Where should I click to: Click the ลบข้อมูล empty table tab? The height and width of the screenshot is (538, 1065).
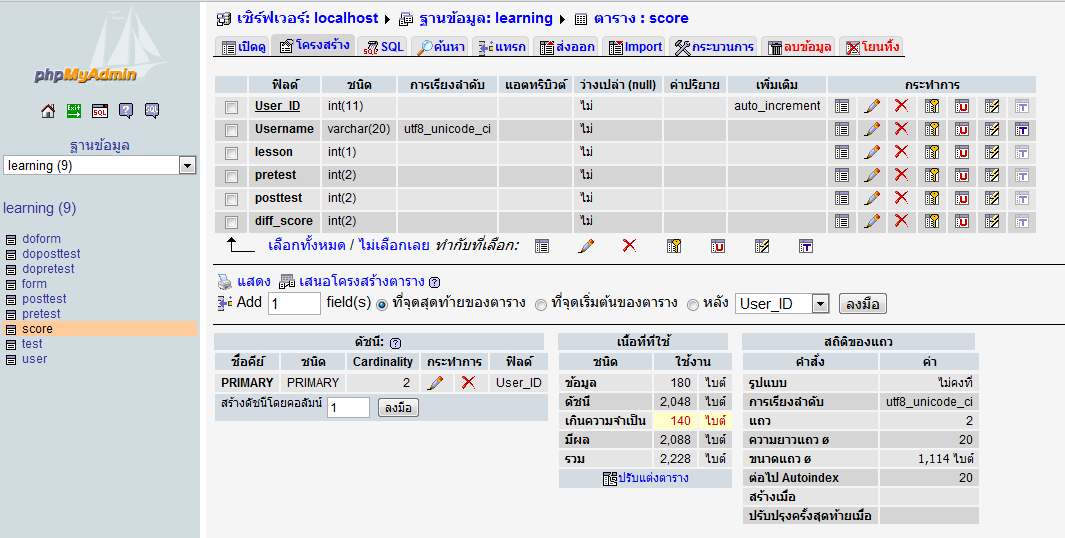[x=799, y=47]
